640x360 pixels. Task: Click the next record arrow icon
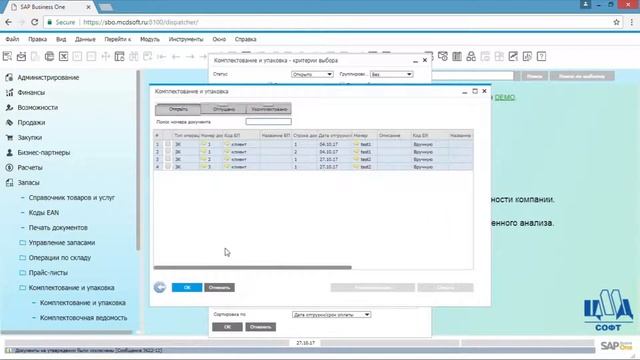click(190, 56)
